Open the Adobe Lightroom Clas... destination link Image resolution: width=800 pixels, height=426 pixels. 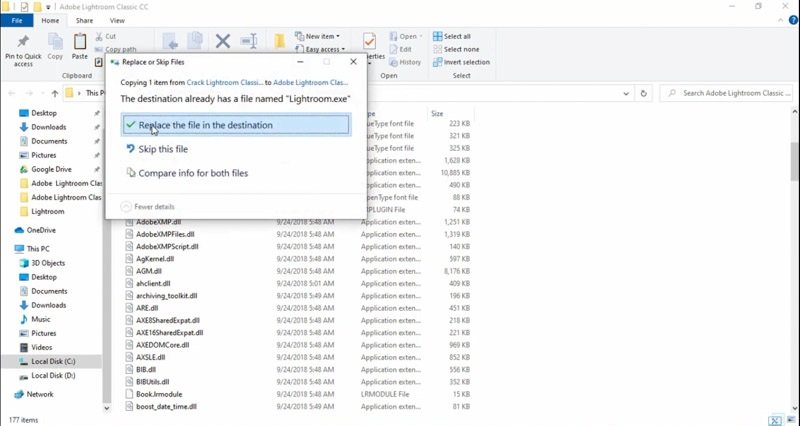tap(311, 82)
